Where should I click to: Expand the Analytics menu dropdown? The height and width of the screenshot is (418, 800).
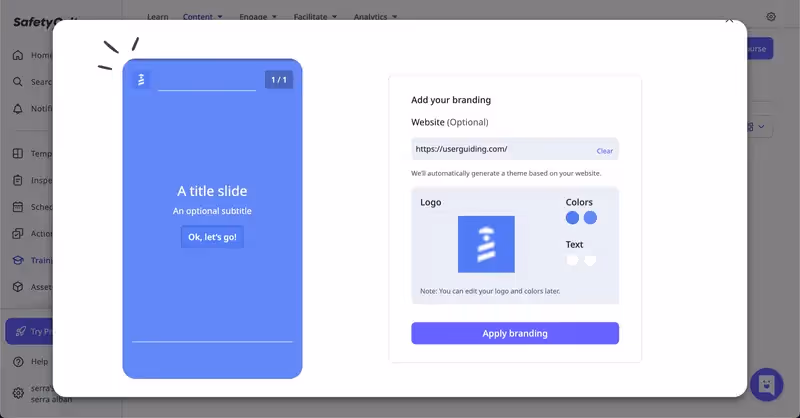pos(376,16)
